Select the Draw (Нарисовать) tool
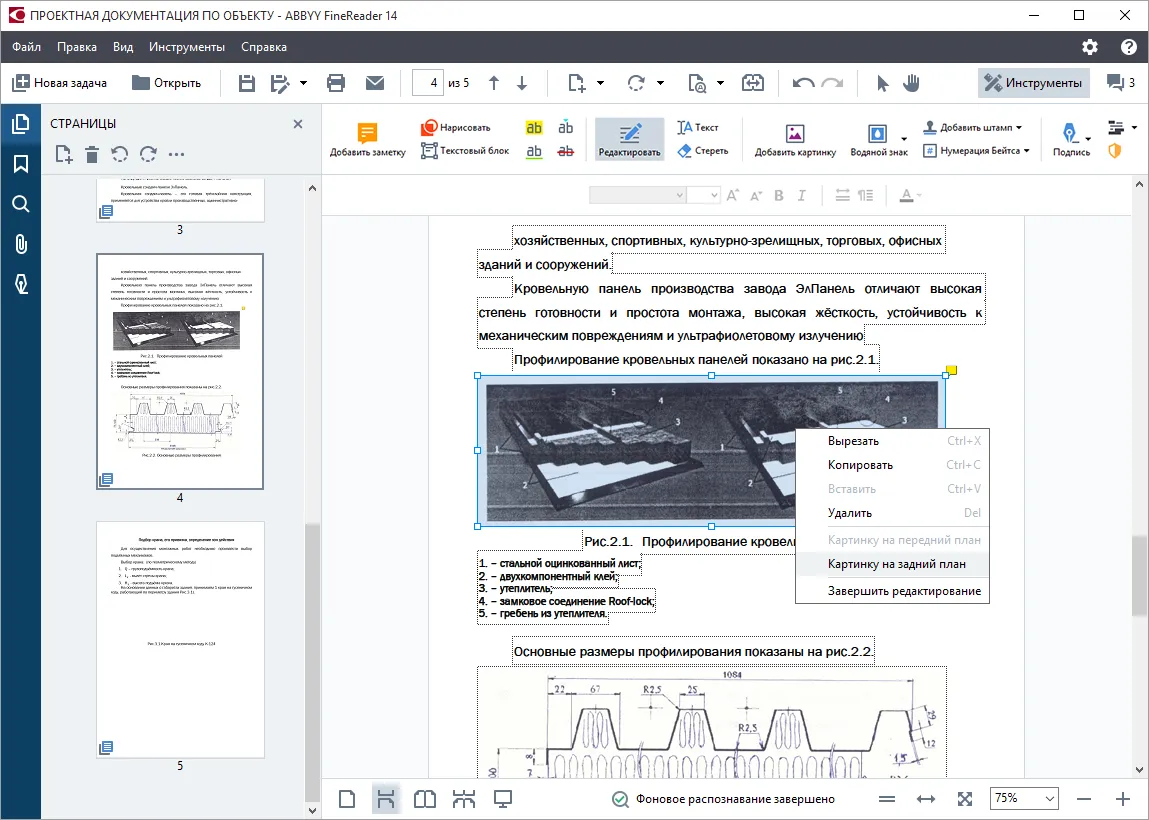 [456, 128]
